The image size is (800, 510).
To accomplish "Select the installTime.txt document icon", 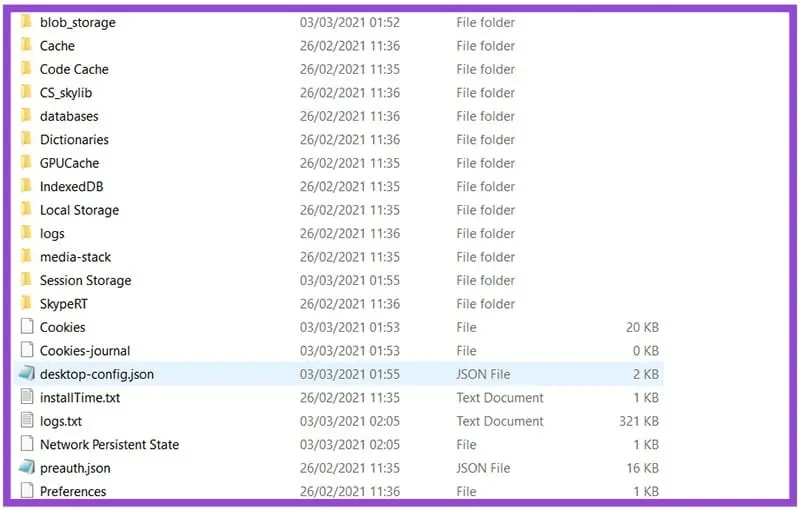I will (27, 398).
